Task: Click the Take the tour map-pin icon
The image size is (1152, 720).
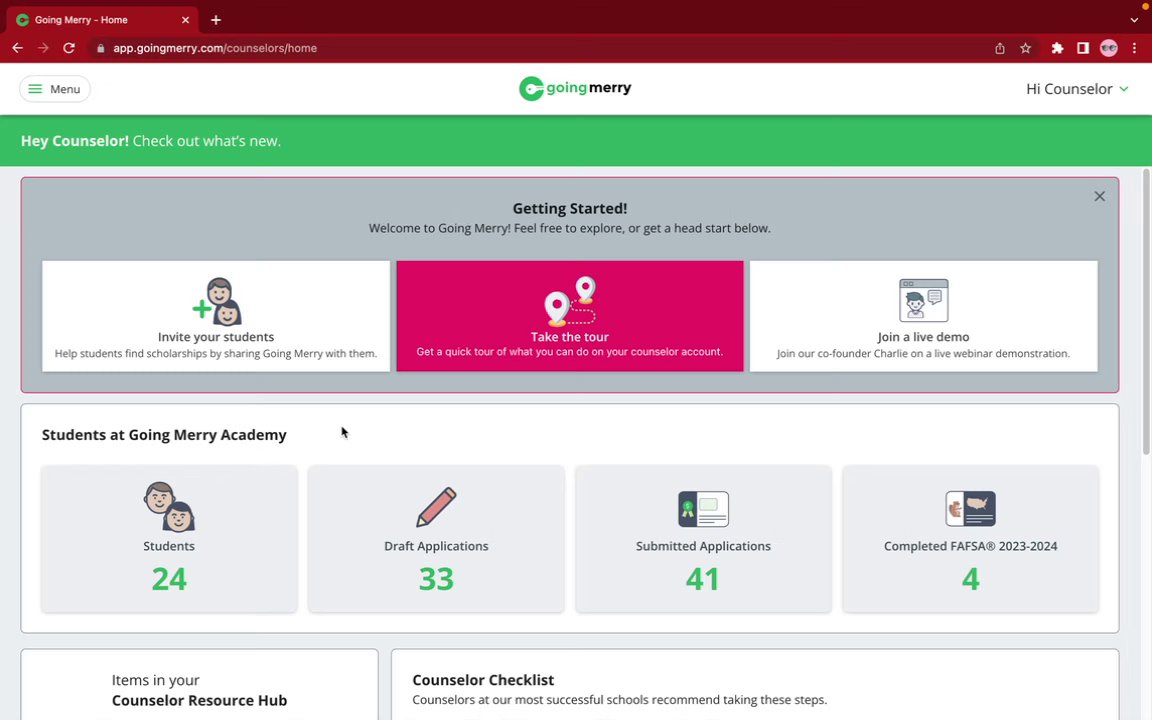Action: click(x=570, y=300)
